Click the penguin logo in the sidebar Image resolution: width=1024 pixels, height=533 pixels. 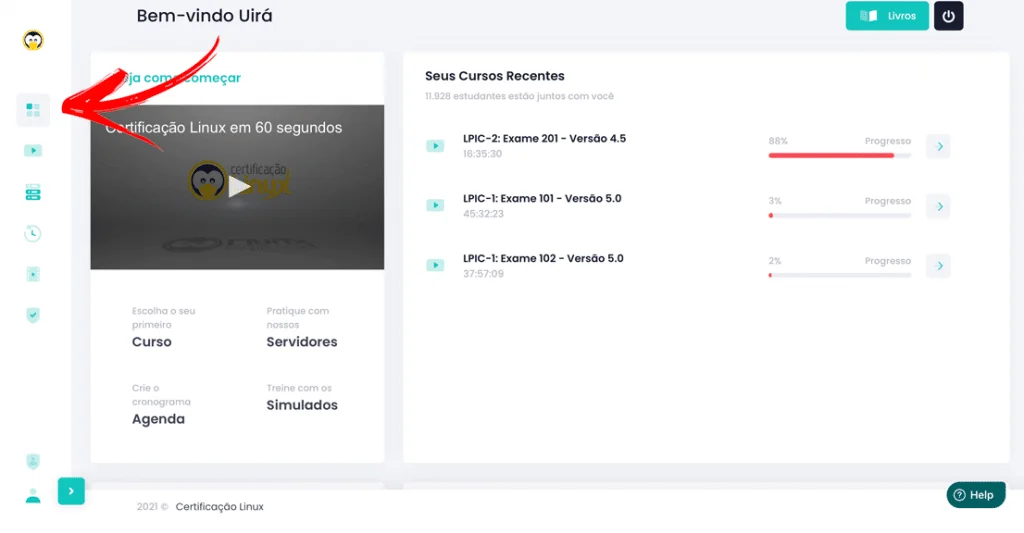tap(33, 41)
